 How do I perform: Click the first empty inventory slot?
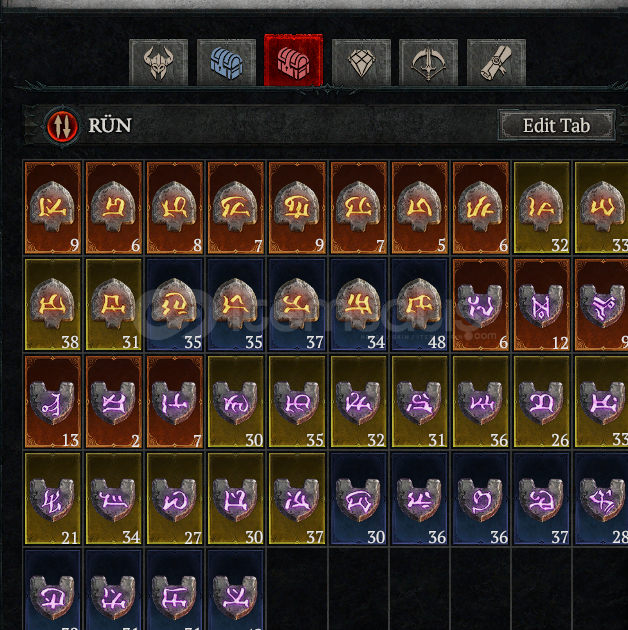(x=297, y=590)
